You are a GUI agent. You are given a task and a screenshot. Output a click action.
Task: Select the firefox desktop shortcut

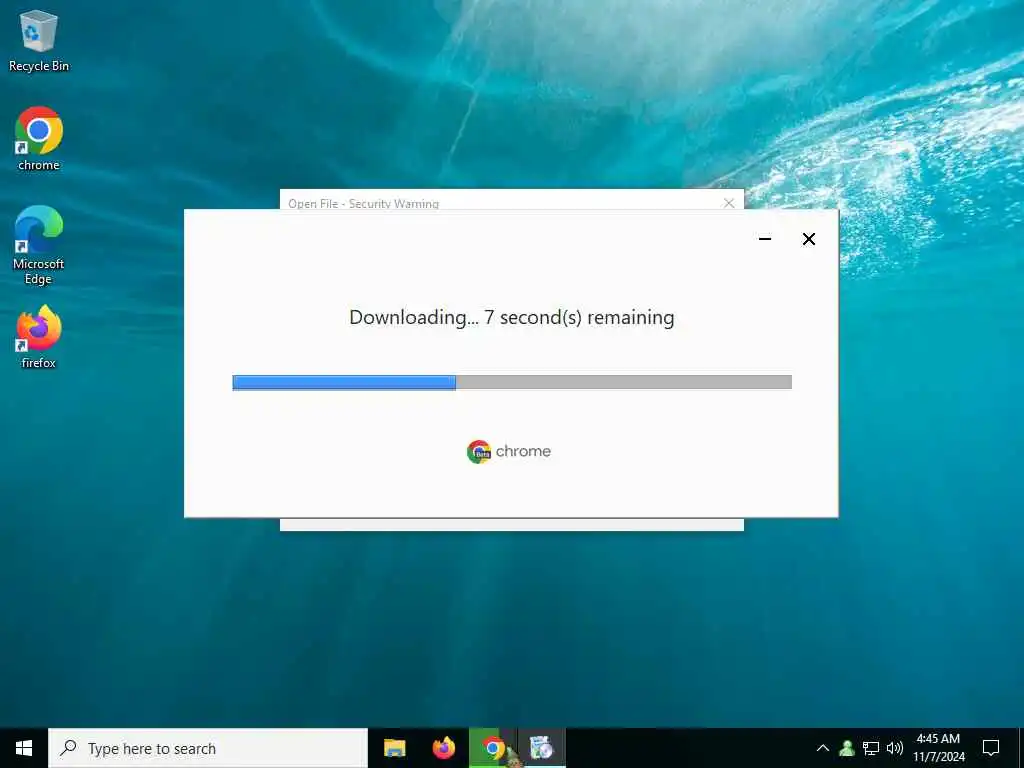pos(39,337)
